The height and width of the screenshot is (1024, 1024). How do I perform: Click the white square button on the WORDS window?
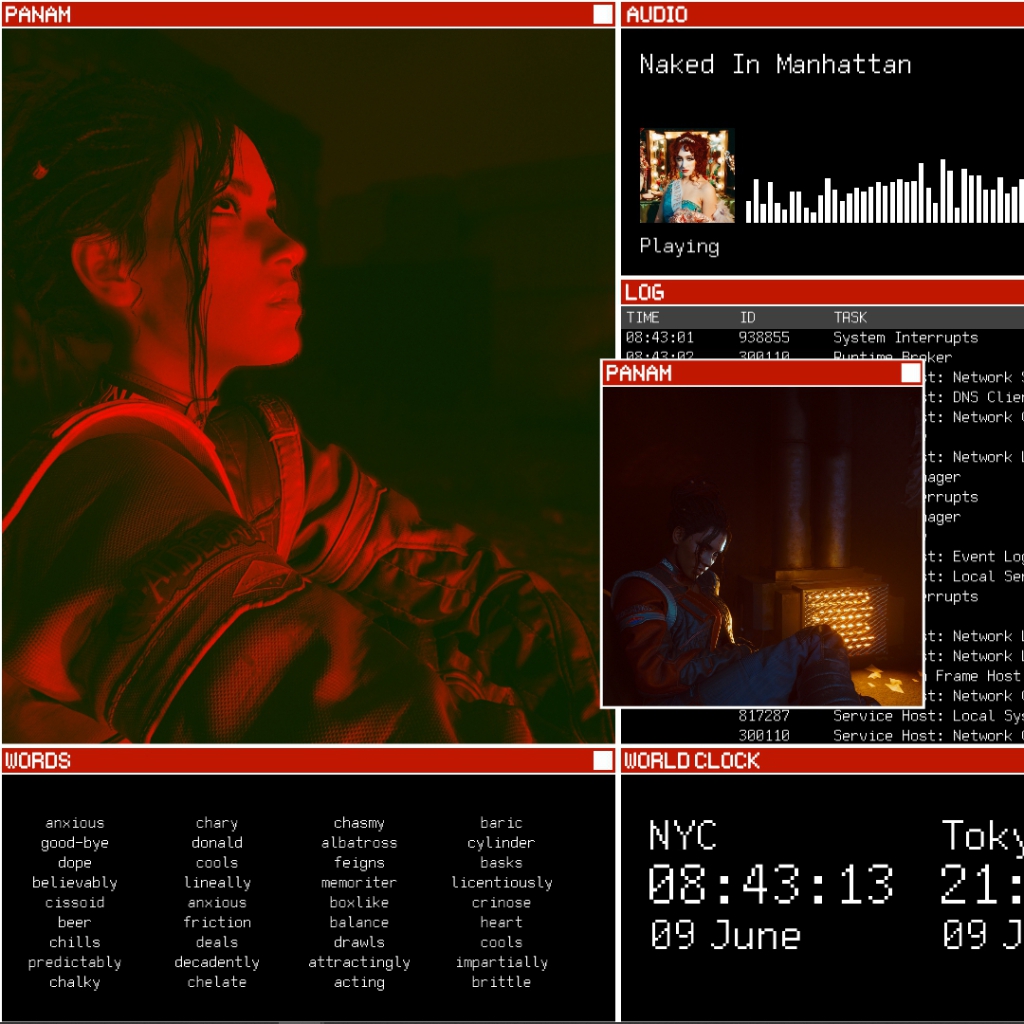click(x=603, y=760)
